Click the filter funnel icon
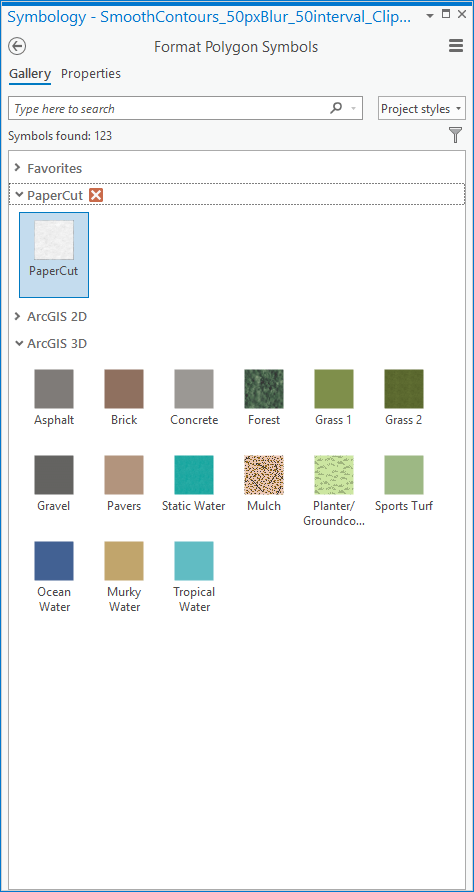 click(x=456, y=135)
